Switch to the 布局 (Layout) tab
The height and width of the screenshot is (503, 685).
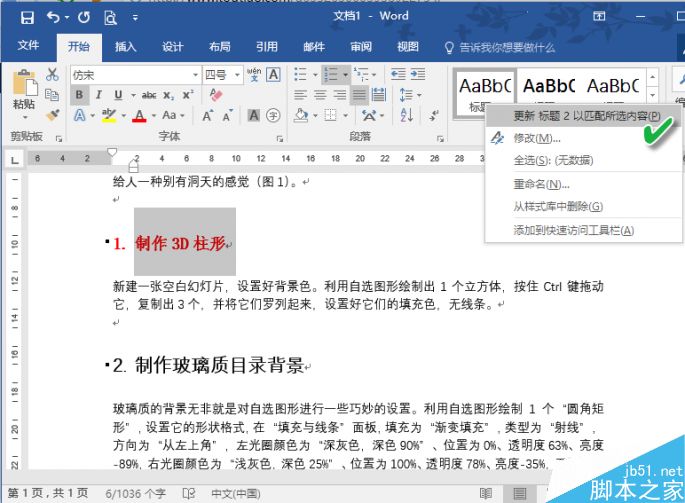[219, 46]
